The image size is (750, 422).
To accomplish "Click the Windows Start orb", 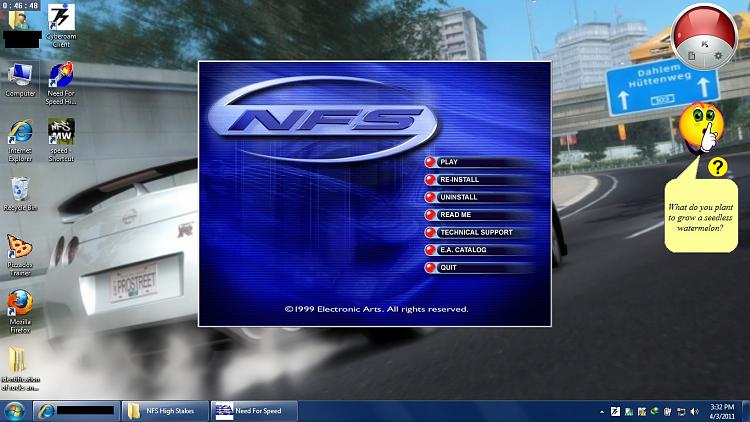I will (x=14, y=411).
